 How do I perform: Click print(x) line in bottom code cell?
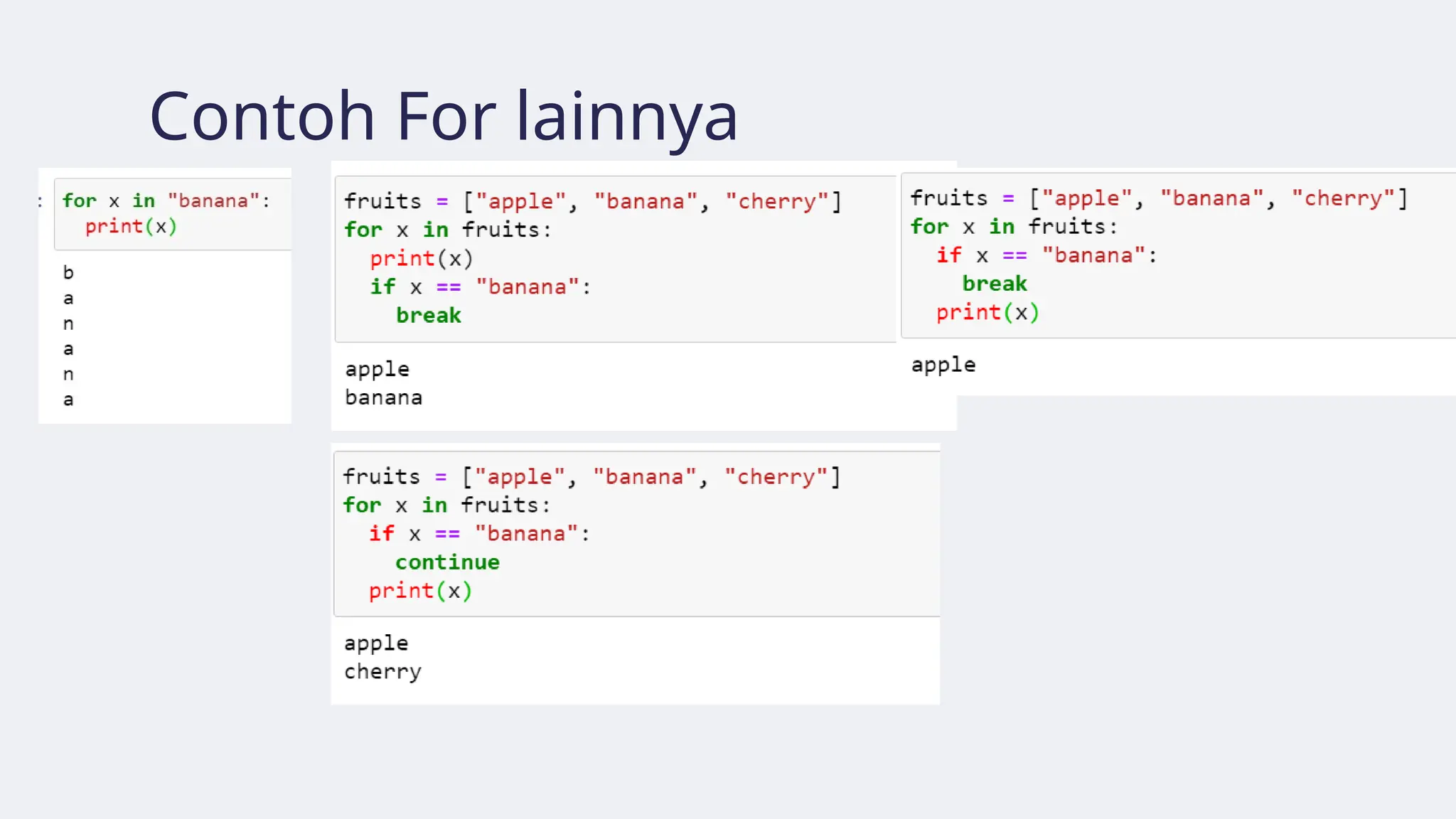click(420, 591)
